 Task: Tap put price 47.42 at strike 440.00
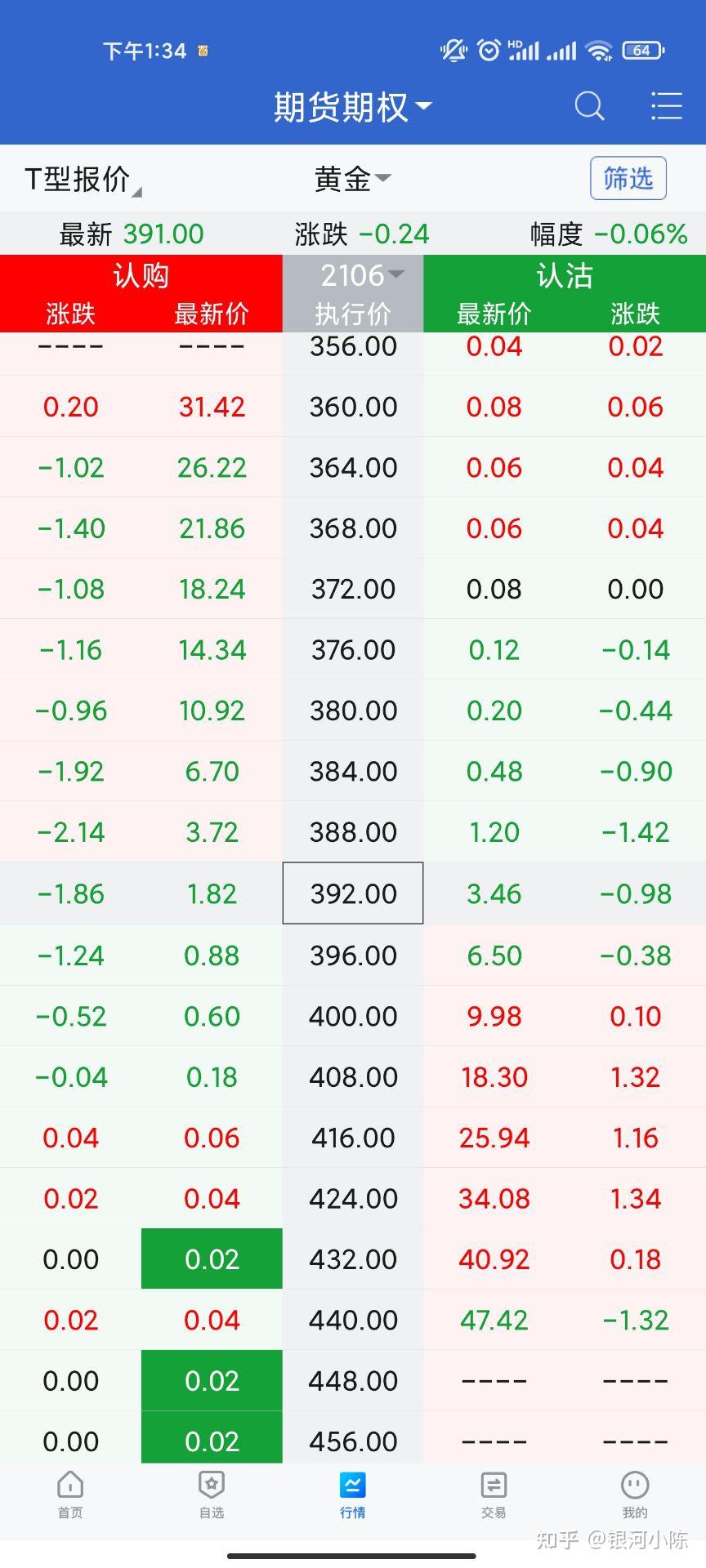[x=494, y=1320]
